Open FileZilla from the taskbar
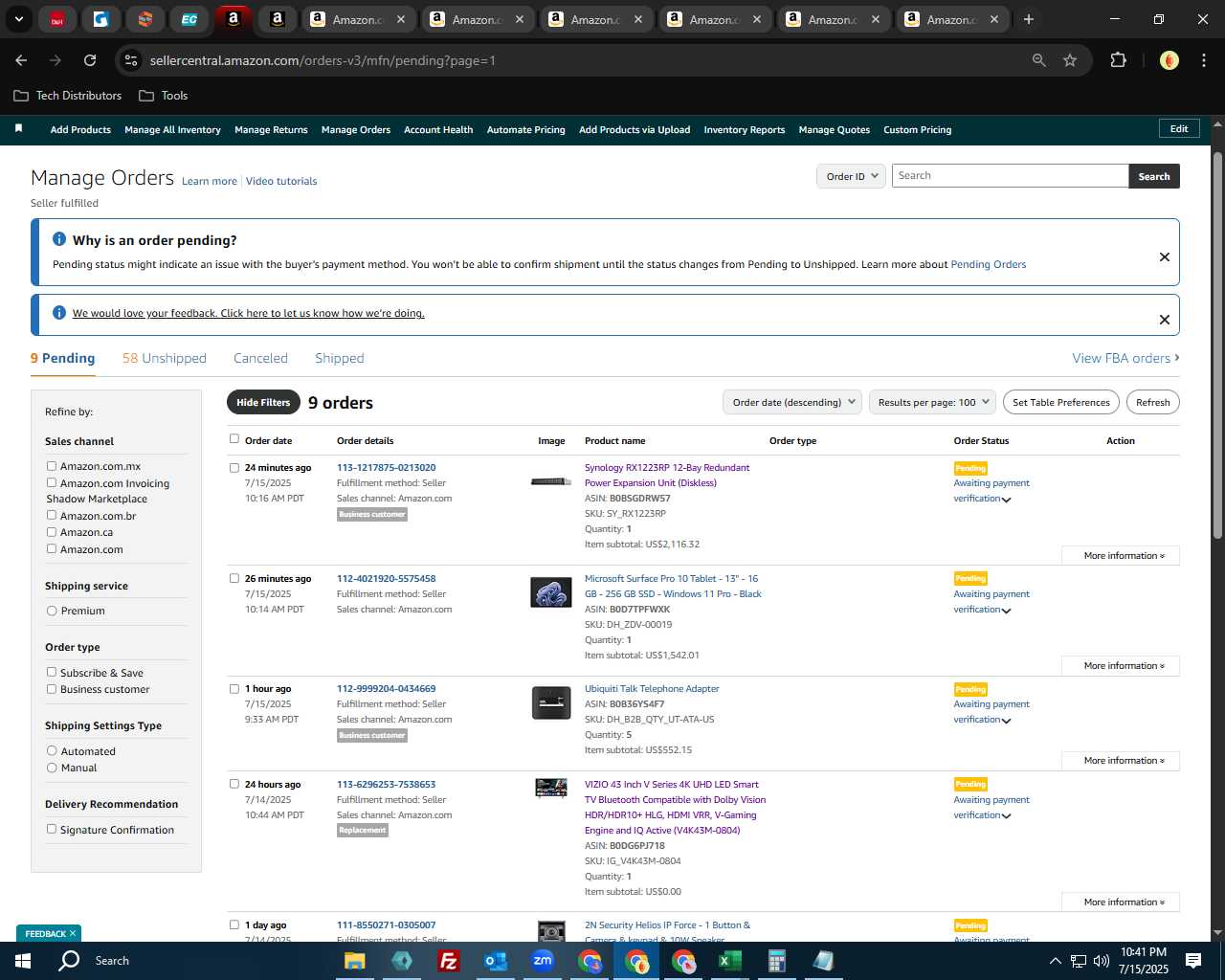Viewport: 1225px width, 980px height. pyautogui.click(x=448, y=961)
